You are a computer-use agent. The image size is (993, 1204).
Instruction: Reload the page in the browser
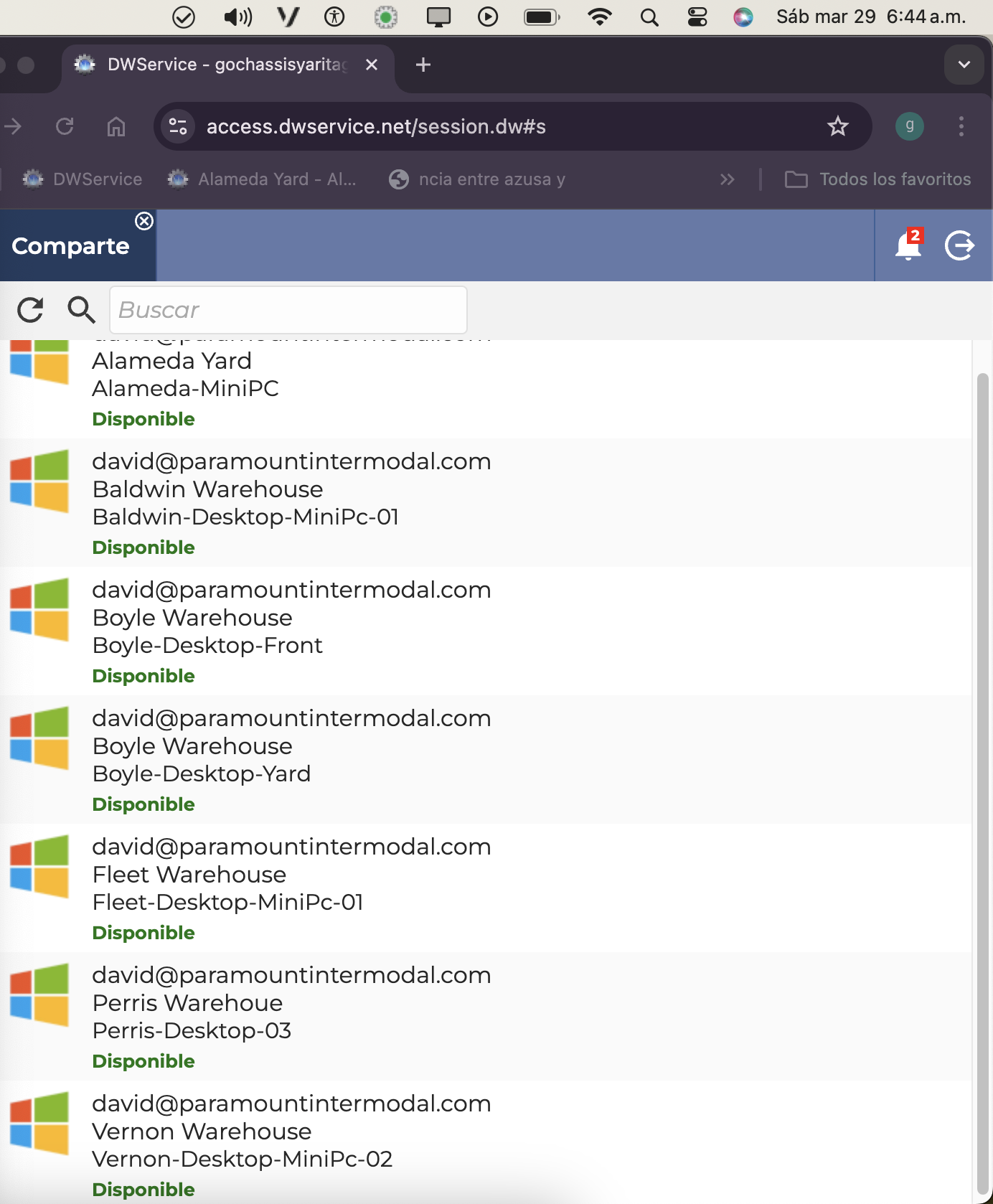65,126
